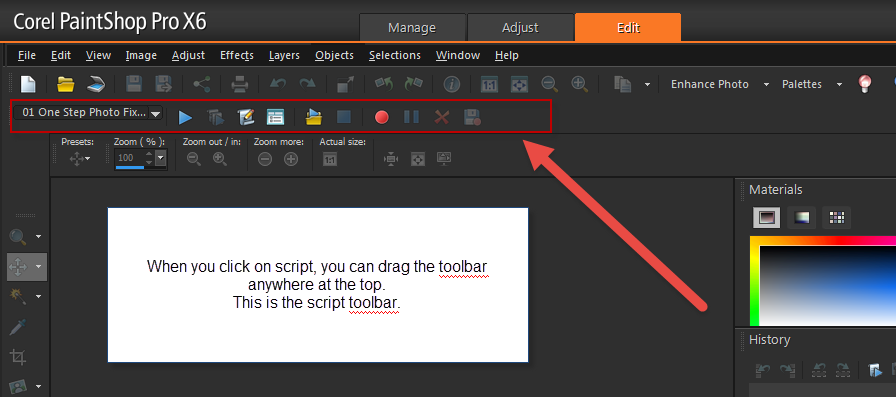Click the New image icon
This screenshot has height=397, width=896.
click(28, 85)
